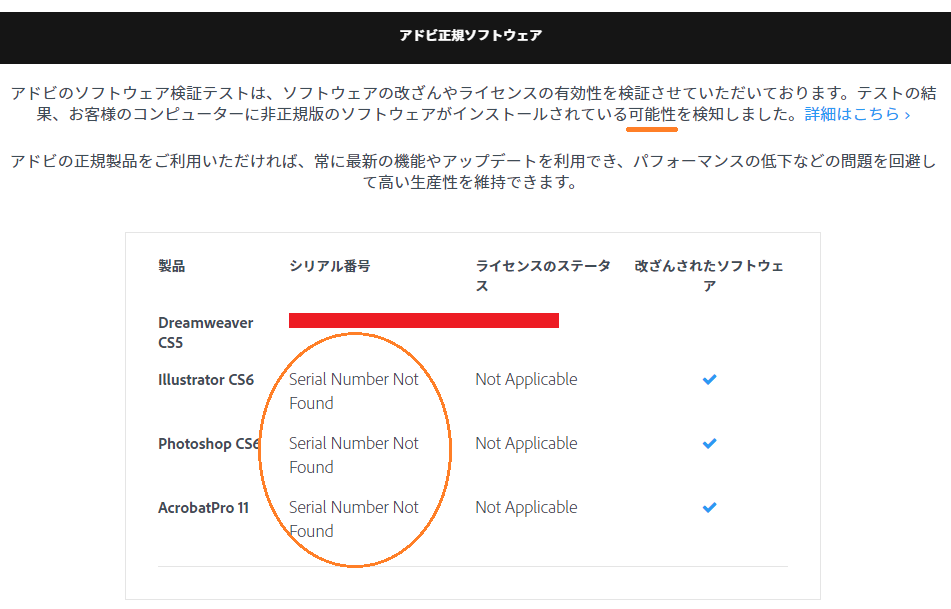The image size is (951, 609).
Task: Click Not Applicable status for Photoshop CS6
Action: coord(526,444)
